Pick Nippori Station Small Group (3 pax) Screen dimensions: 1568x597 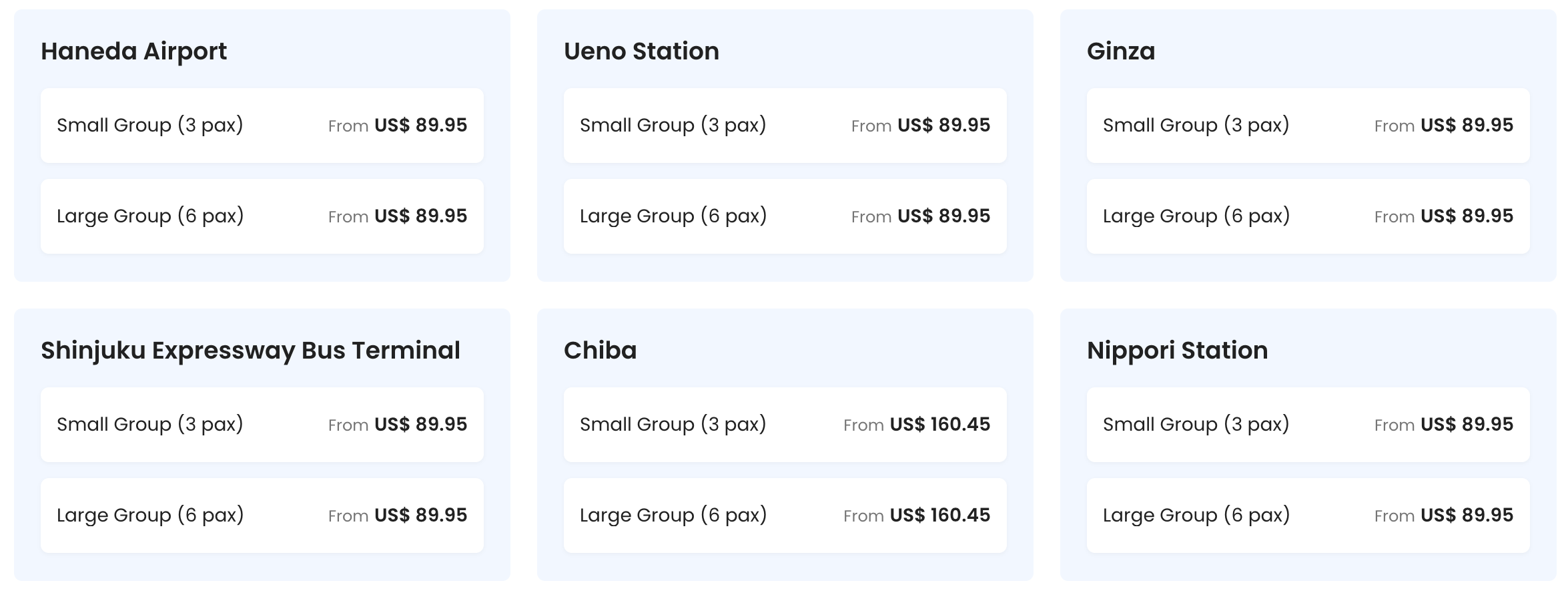1308,425
